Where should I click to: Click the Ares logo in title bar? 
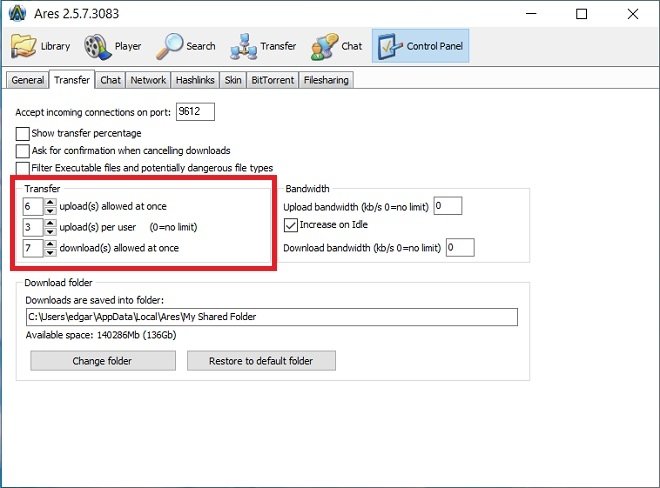pyautogui.click(x=17, y=13)
